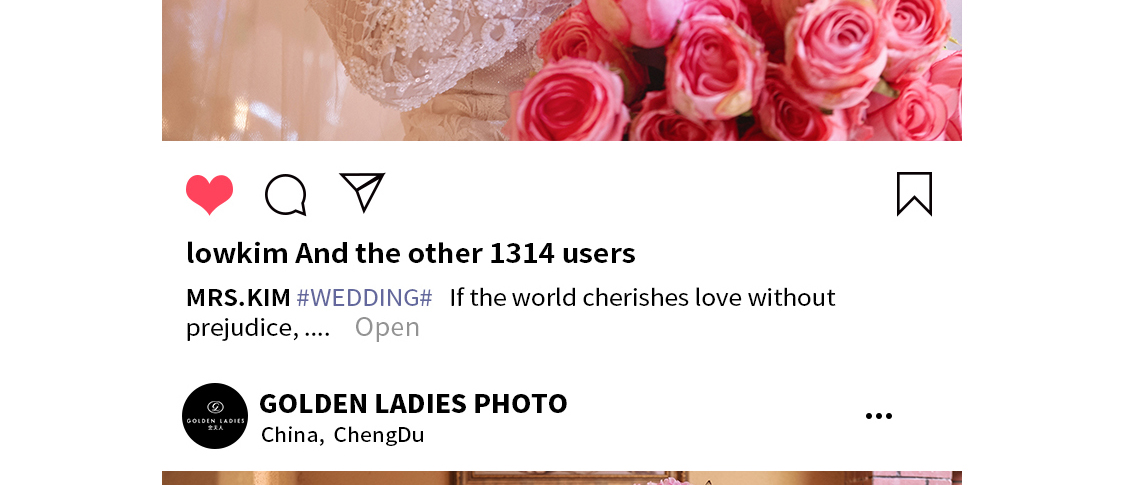Open lowkim's profile from the likes line
Screen dimensions: 1125x485
coord(237,253)
